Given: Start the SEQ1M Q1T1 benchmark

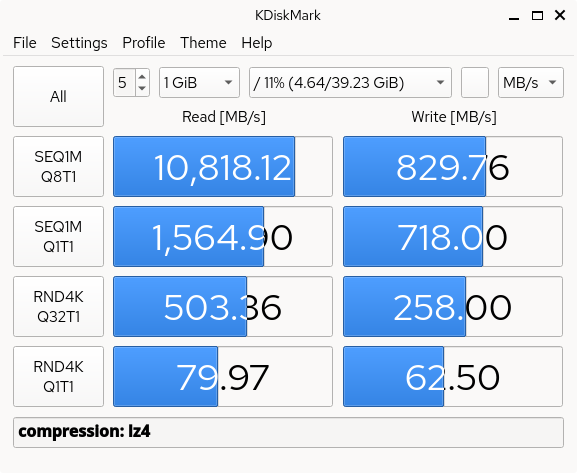Looking at the screenshot, I should click(58, 236).
